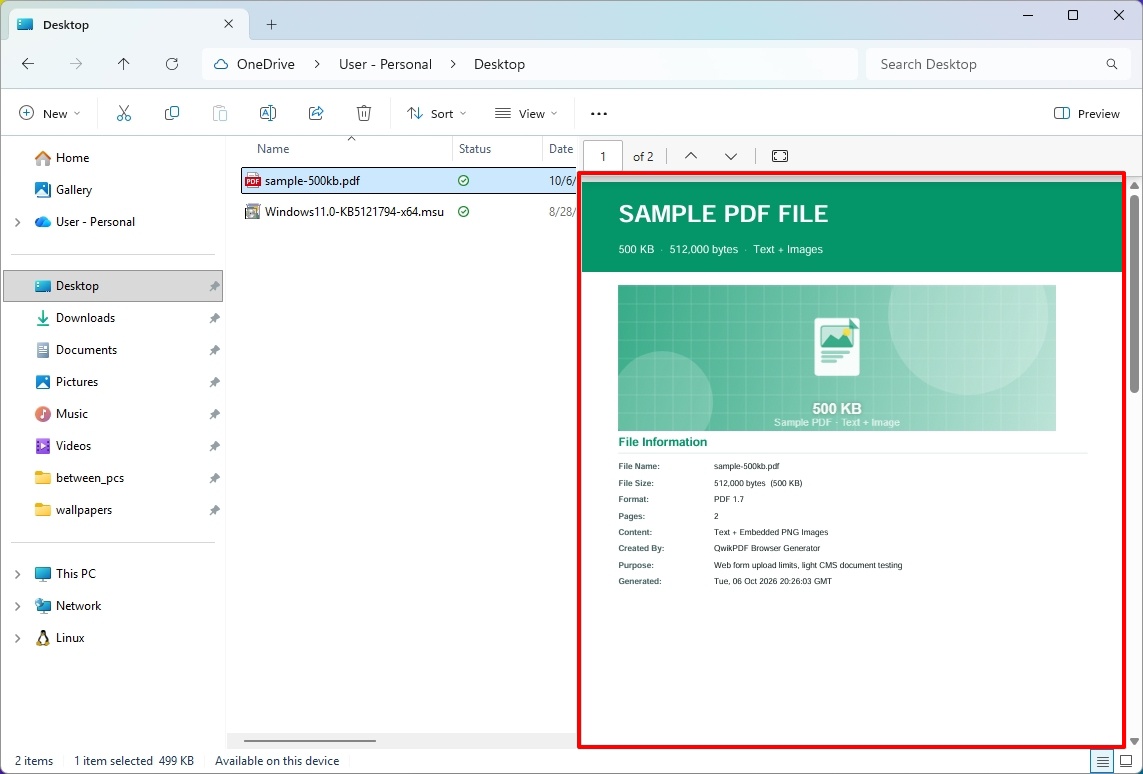Unpin Documents using its pin icon
1143x774 pixels.
(x=214, y=351)
